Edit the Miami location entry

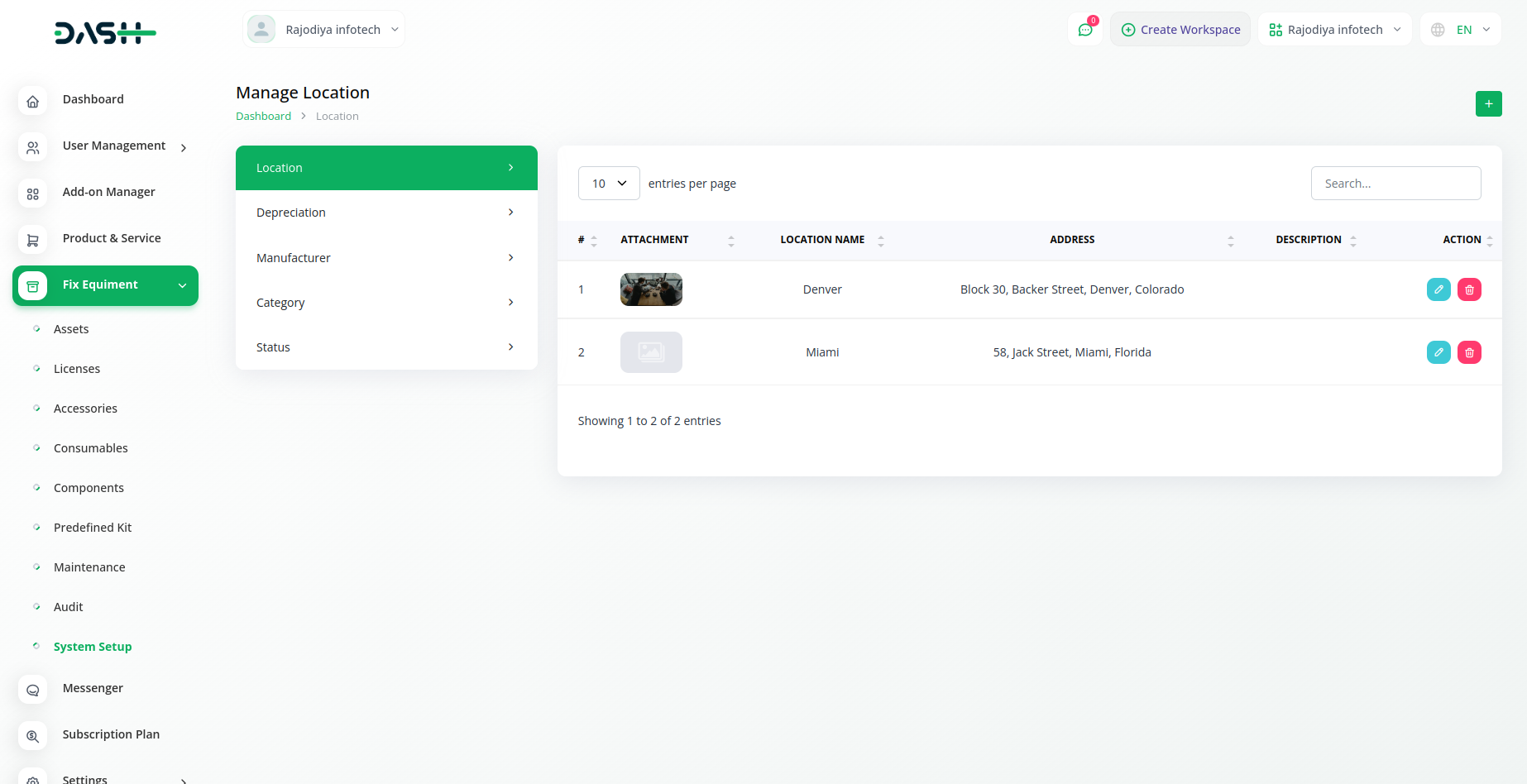[1438, 352]
